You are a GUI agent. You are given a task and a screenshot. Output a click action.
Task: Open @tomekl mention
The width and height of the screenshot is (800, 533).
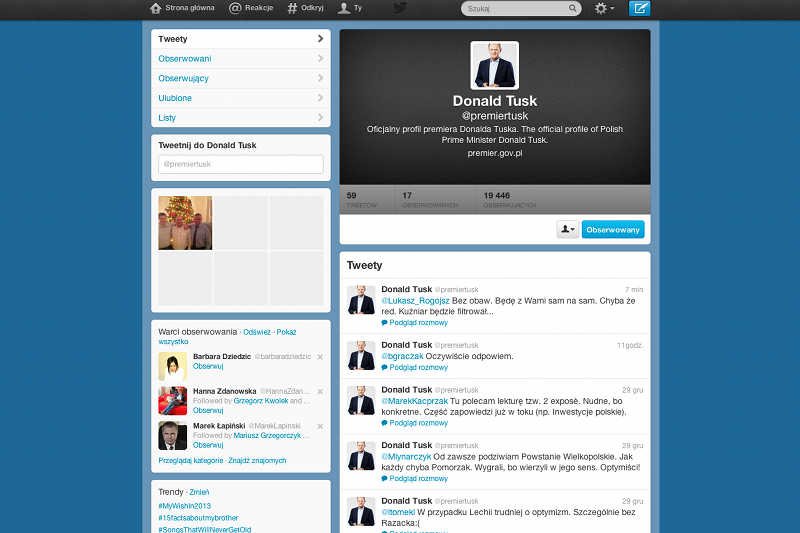[x=398, y=512]
